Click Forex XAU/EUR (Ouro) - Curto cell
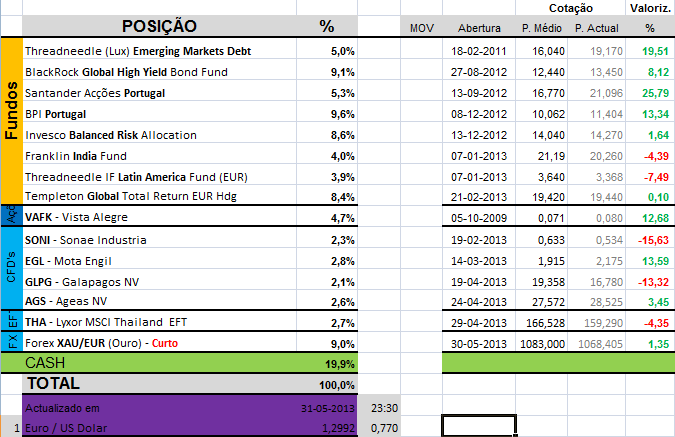 click(159, 343)
